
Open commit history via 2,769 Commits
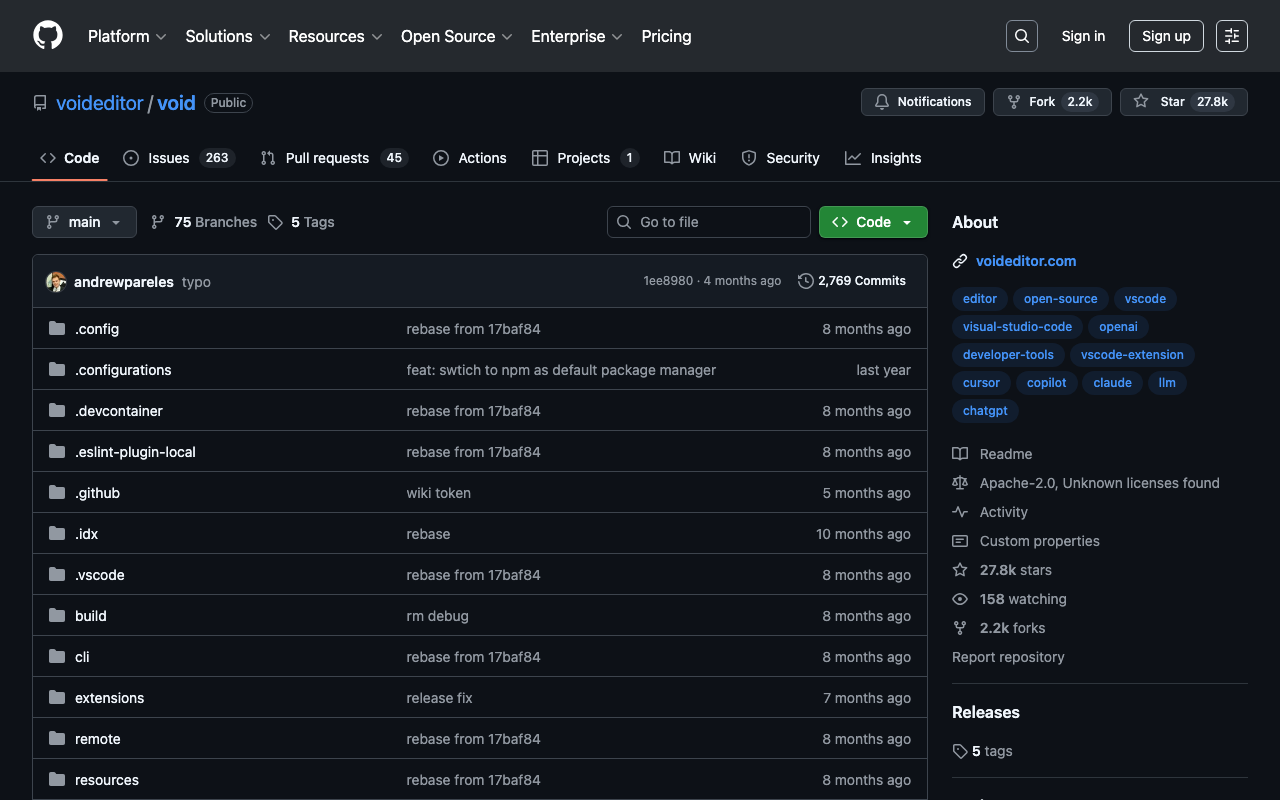(852, 281)
